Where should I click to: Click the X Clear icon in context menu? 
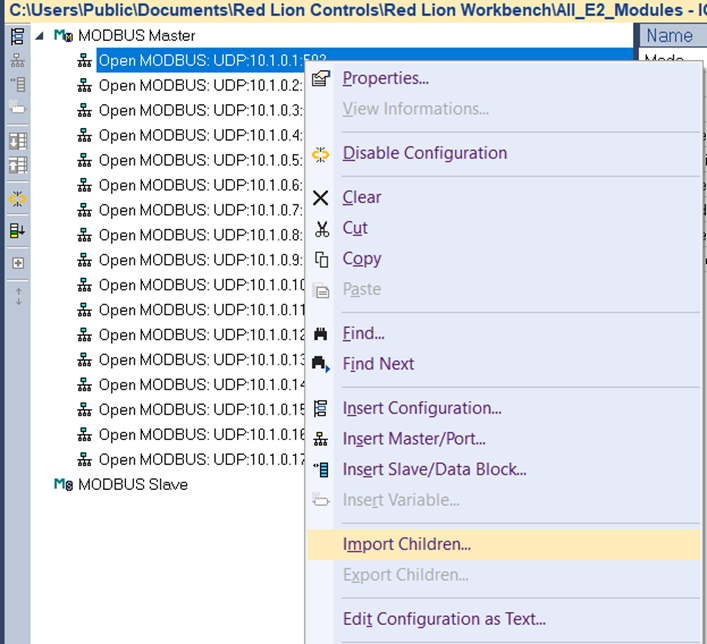click(321, 198)
